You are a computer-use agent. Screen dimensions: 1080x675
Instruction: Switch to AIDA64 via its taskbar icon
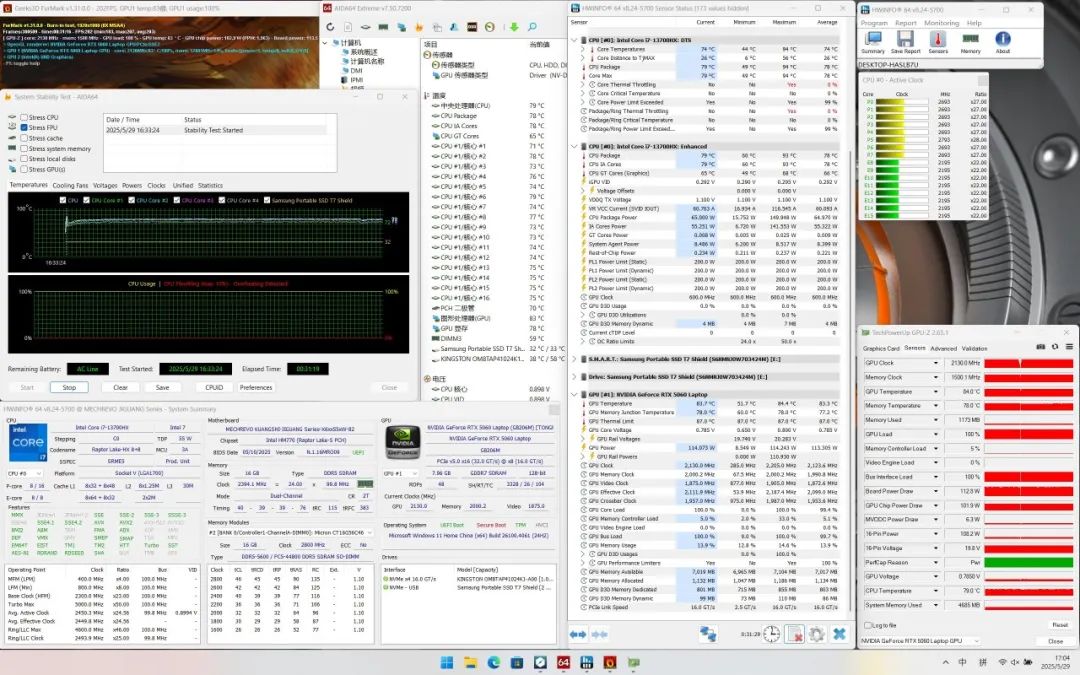click(x=563, y=663)
